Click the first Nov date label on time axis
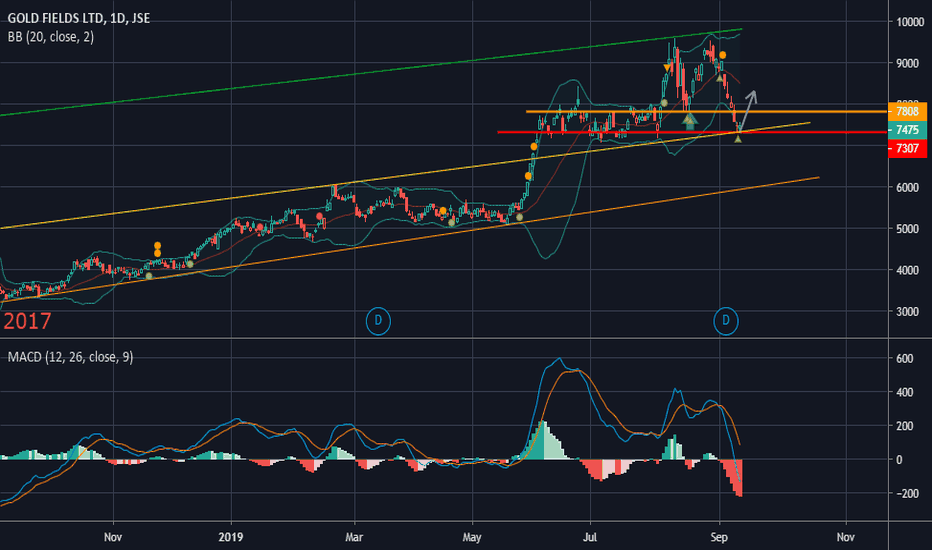This screenshot has width=932, height=550. point(113,537)
